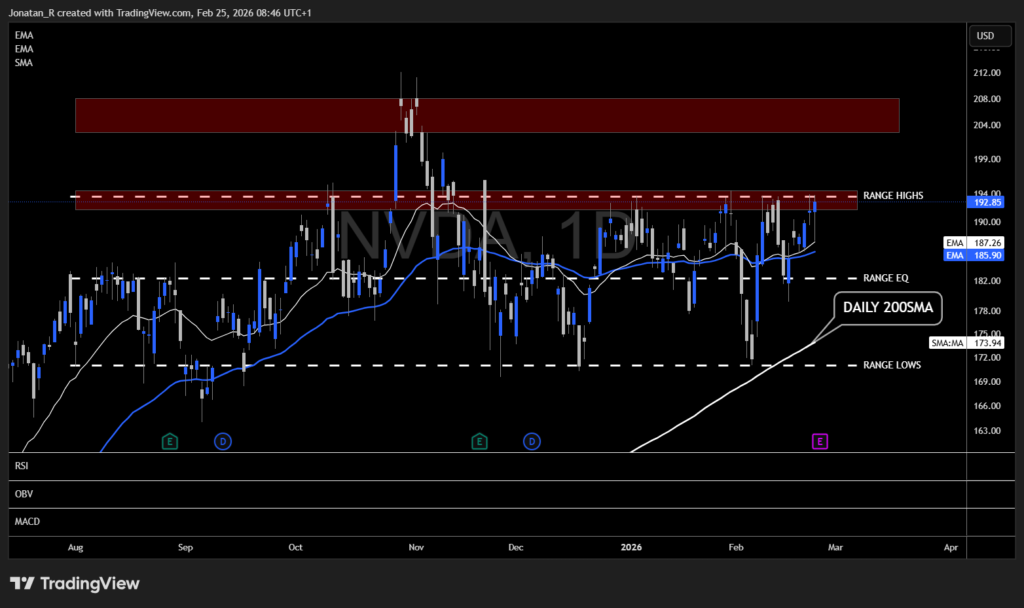Toggle the topmost EMA indicator legend label
The width and height of the screenshot is (1024, 608).
[x=21, y=36]
